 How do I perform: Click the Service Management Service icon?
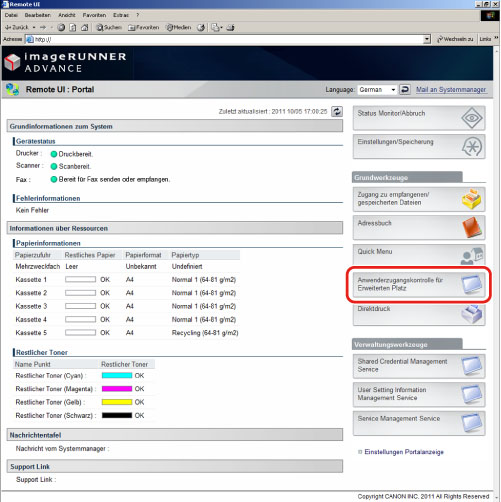tap(472, 423)
